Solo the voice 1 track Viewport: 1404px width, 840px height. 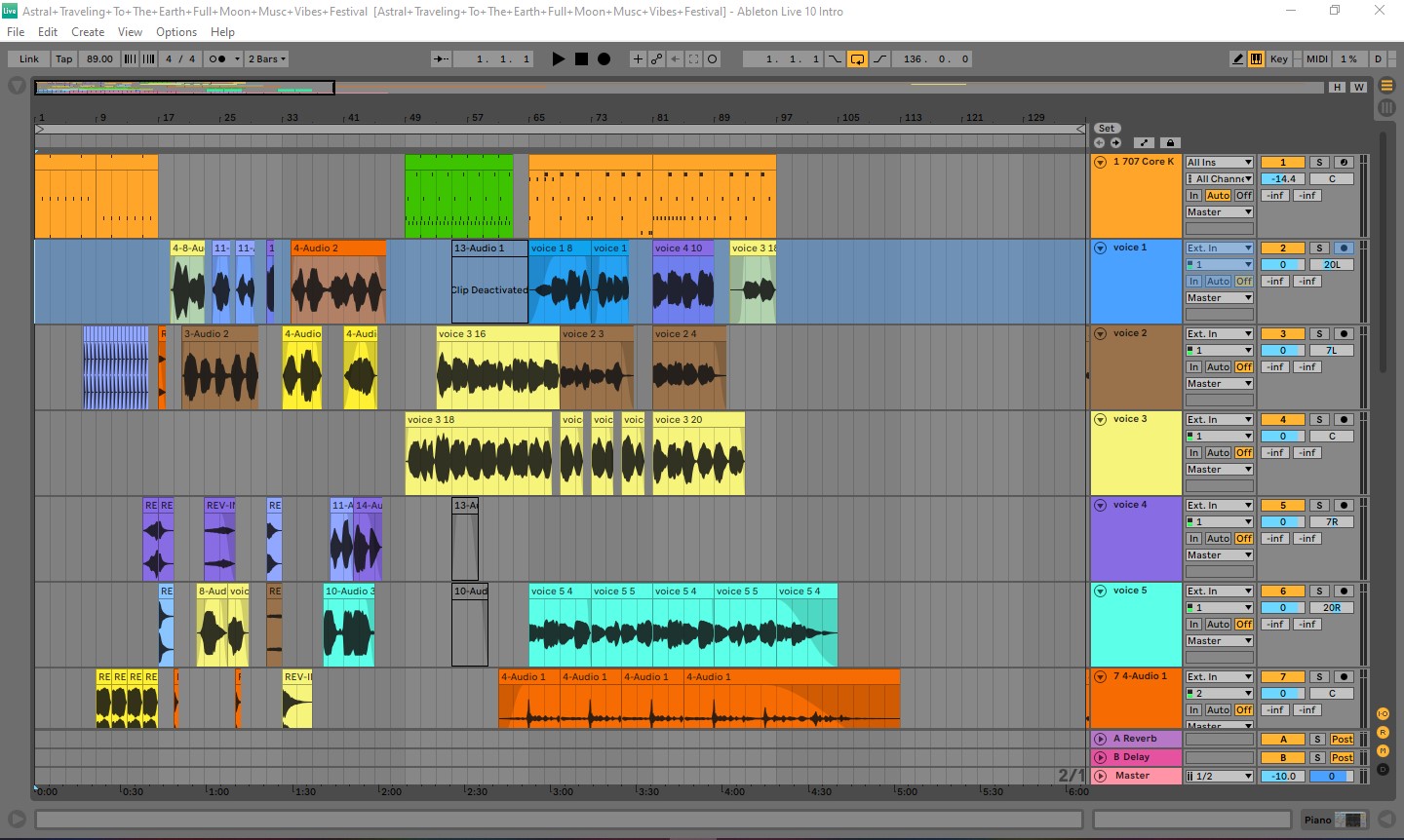point(1319,248)
